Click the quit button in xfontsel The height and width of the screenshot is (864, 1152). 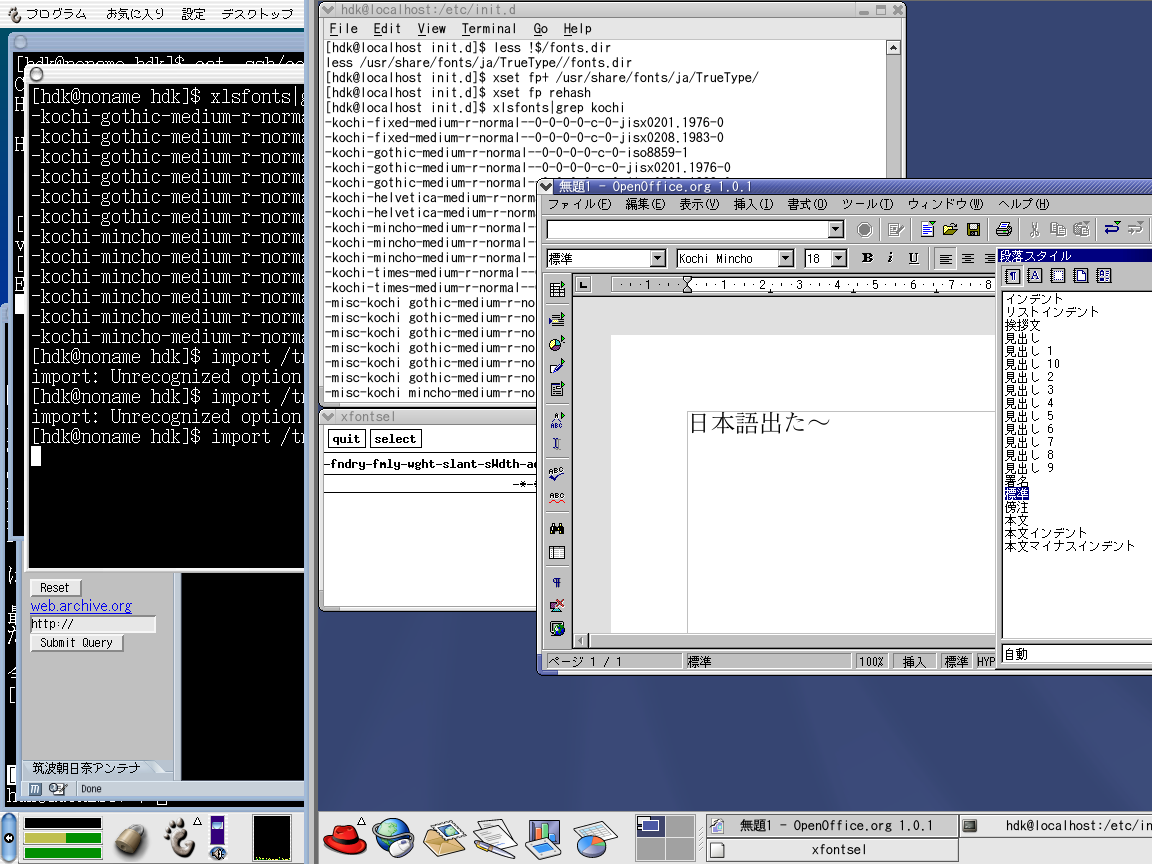click(346, 439)
